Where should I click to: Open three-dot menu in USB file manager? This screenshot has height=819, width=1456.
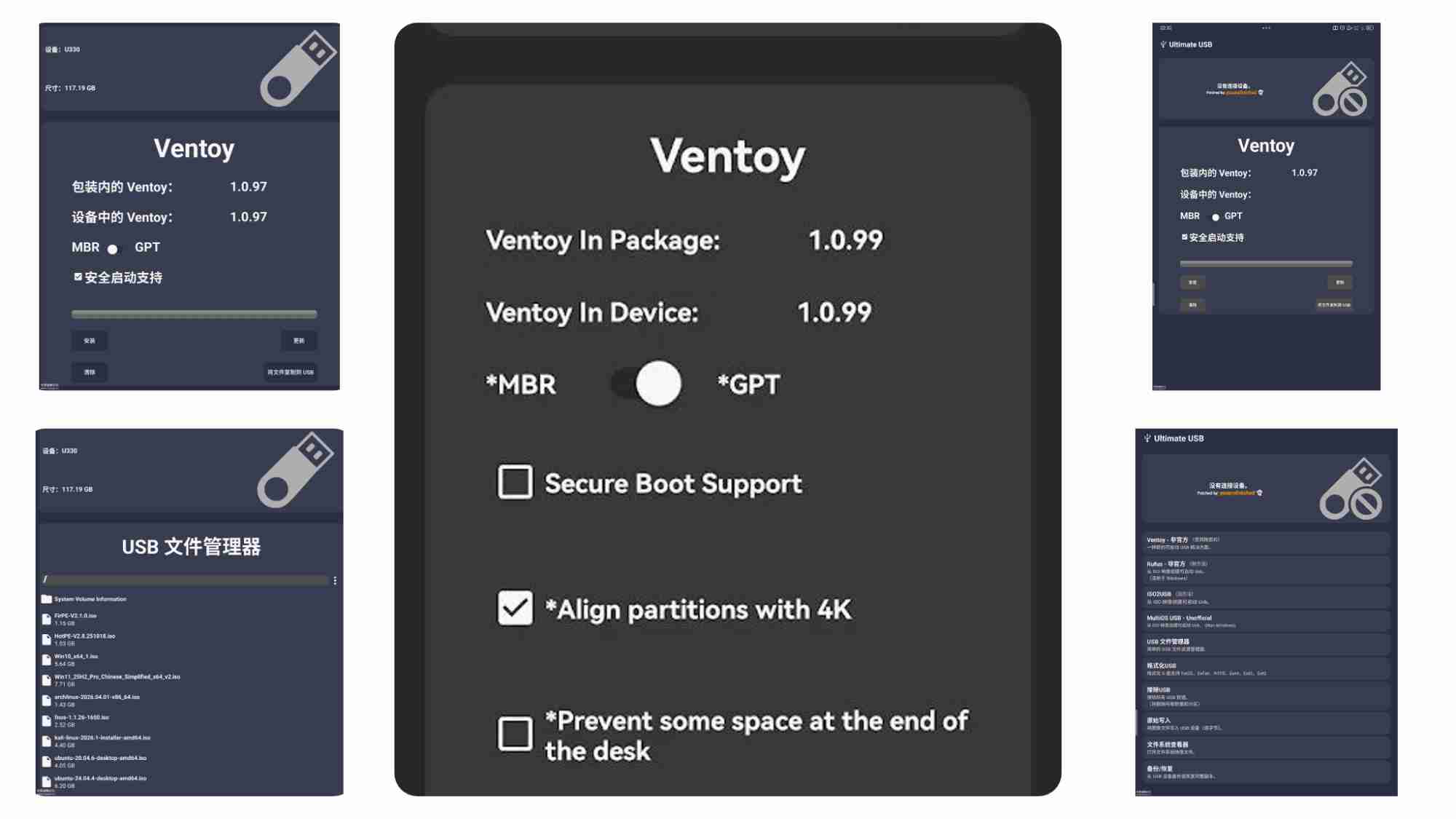335,580
